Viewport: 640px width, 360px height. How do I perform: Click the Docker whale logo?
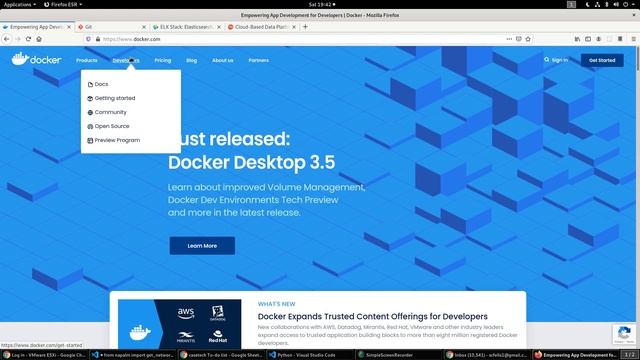click(36, 59)
